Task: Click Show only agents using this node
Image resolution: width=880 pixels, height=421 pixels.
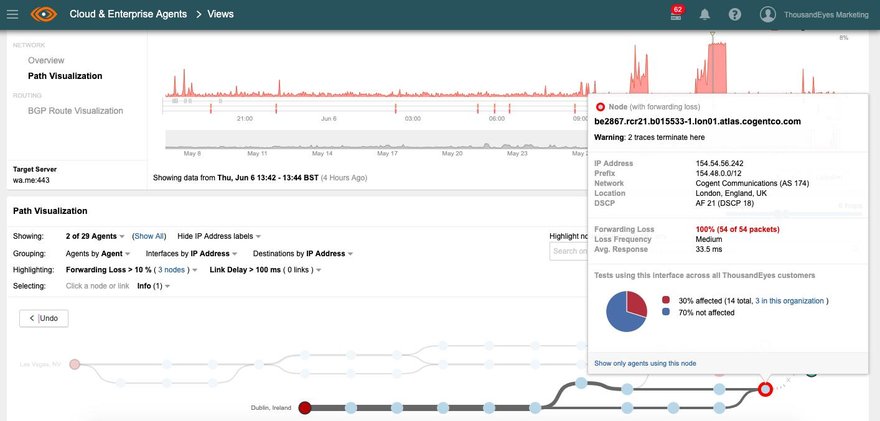Action: [x=645, y=363]
